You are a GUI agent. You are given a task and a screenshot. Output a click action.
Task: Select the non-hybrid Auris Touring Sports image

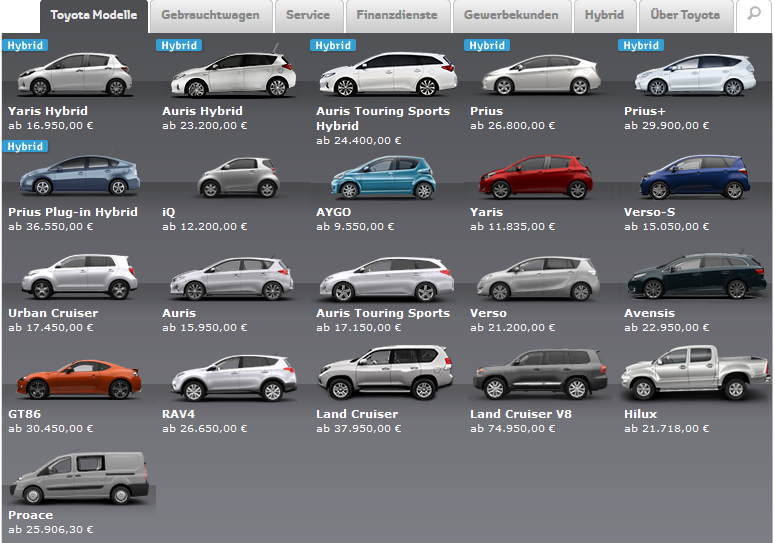coord(387,279)
